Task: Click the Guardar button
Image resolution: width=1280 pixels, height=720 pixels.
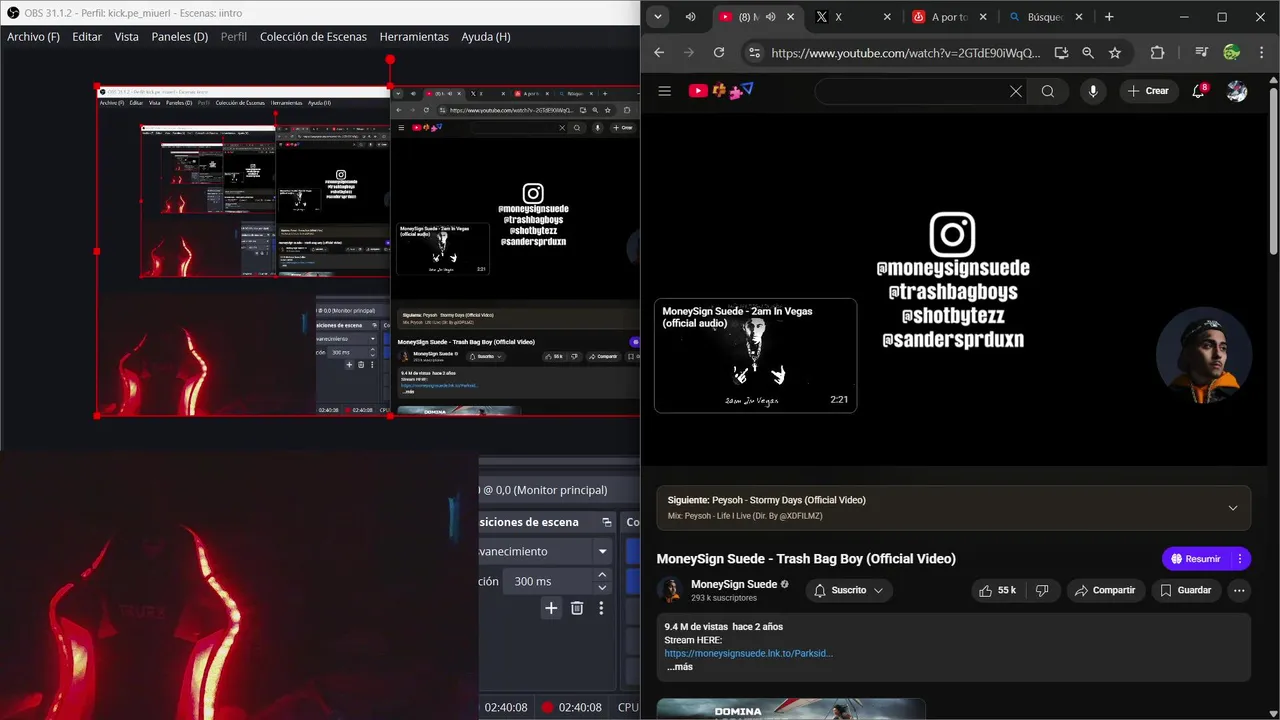Action: tap(1185, 590)
